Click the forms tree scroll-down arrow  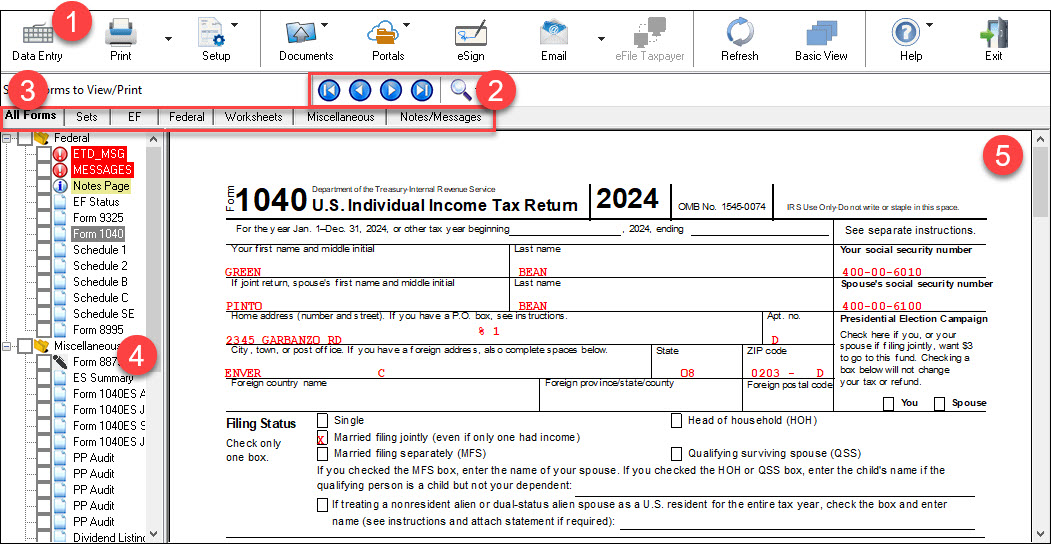pyautogui.click(x=153, y=534)
